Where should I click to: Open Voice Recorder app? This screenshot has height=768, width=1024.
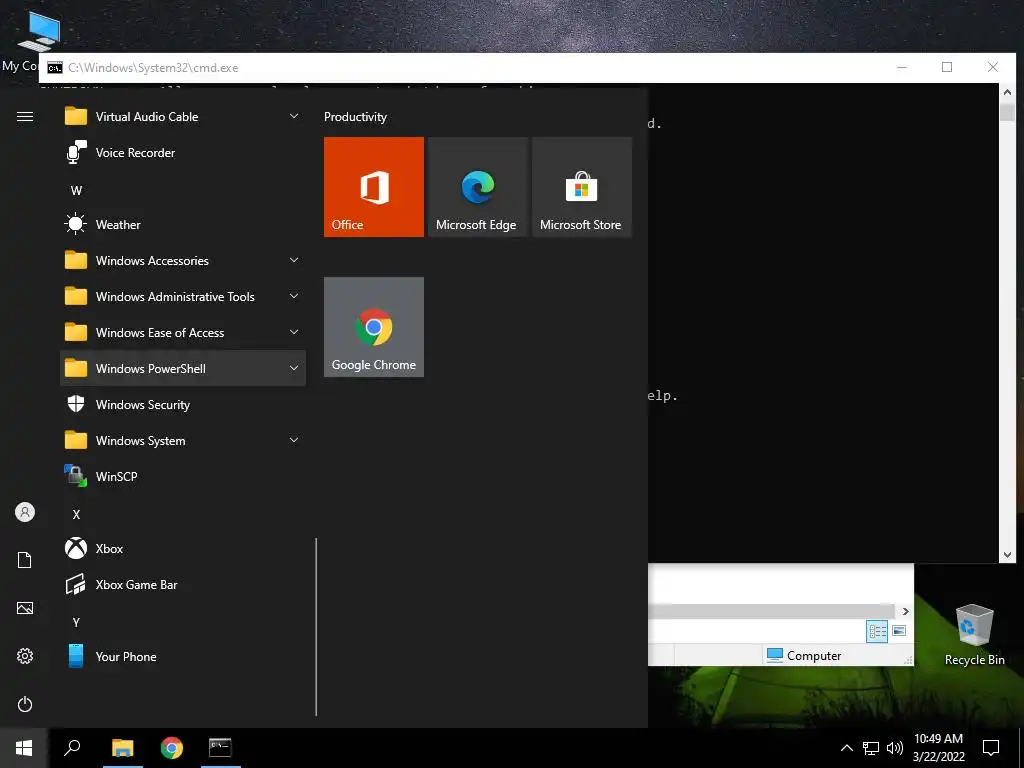(x=182, y=153)
